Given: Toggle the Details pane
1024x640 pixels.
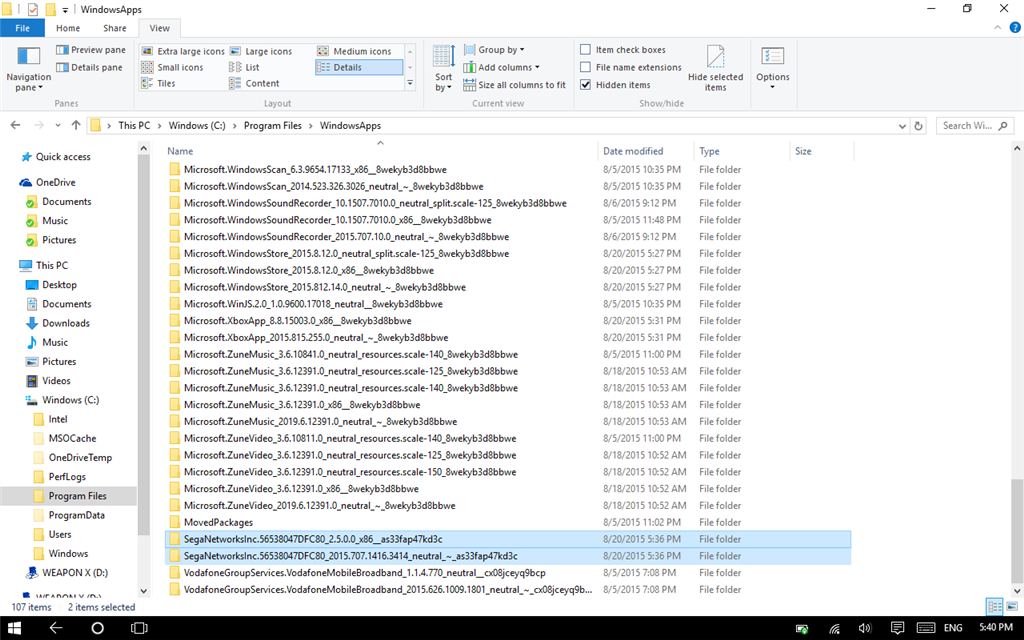Looking at the screenshot, I should point(89,67).
